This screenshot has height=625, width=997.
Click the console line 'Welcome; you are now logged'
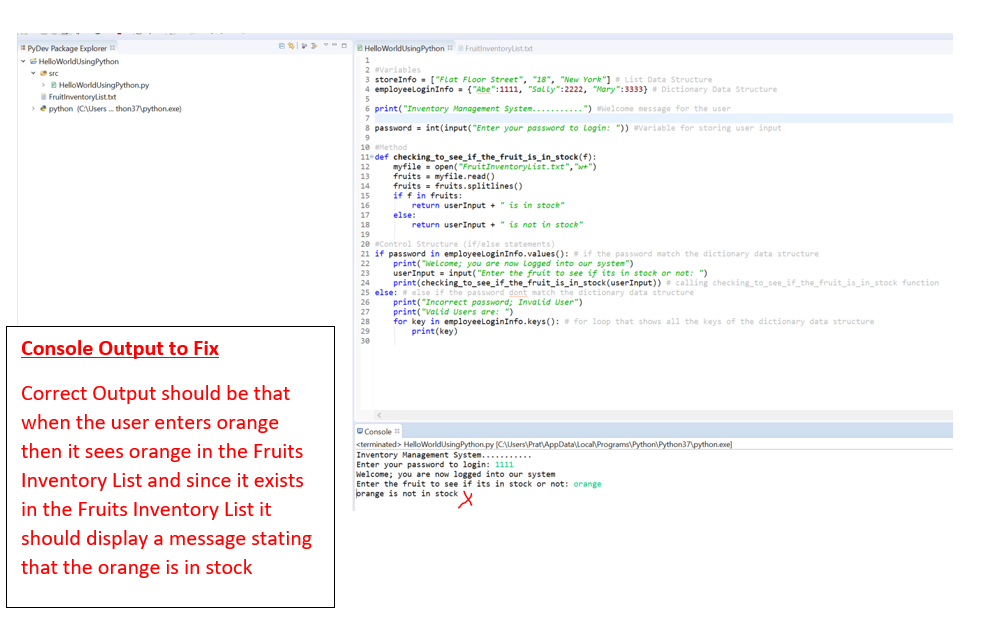[455, 474]
